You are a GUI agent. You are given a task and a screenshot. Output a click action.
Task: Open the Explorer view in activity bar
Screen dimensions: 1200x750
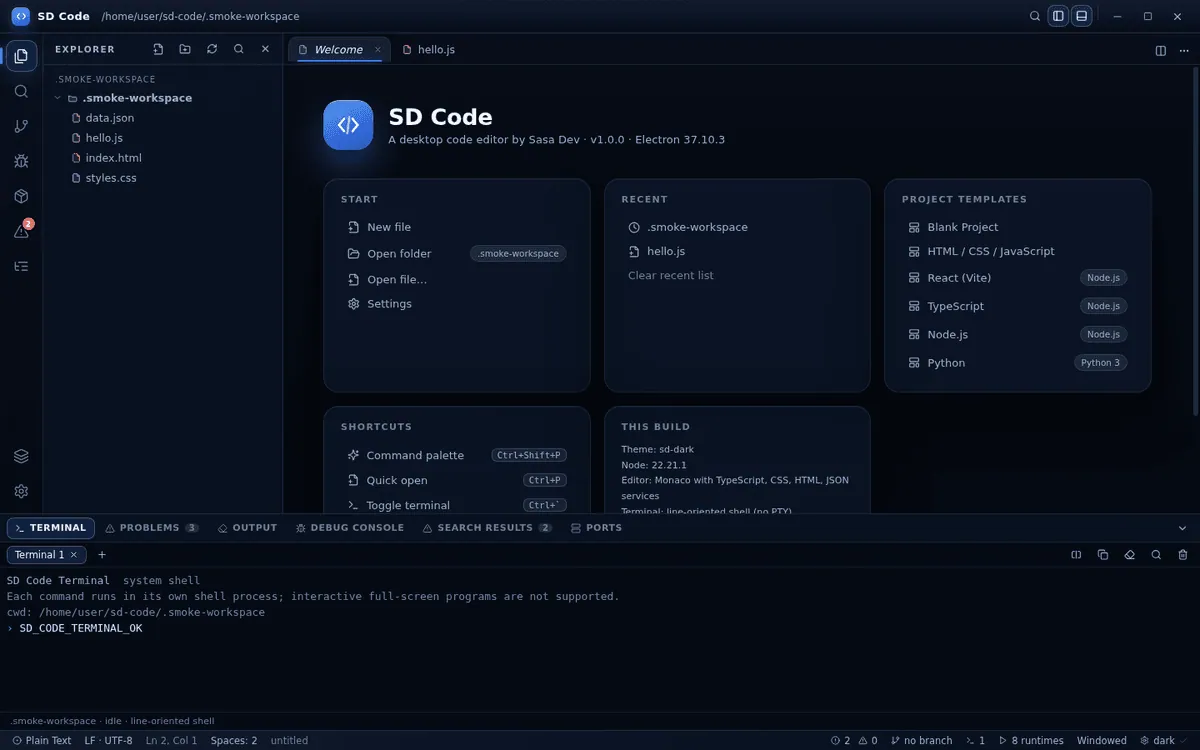point(21,56)
